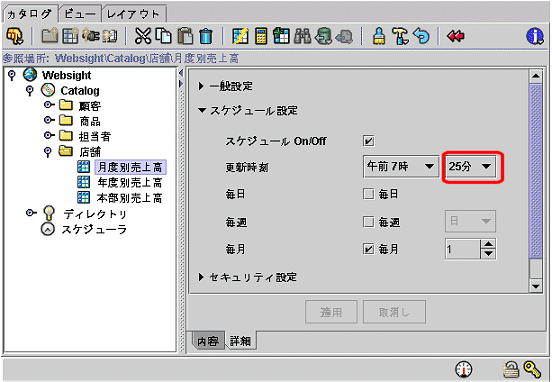
Task: Click the scissors cut icon
Action: (143, 36)
